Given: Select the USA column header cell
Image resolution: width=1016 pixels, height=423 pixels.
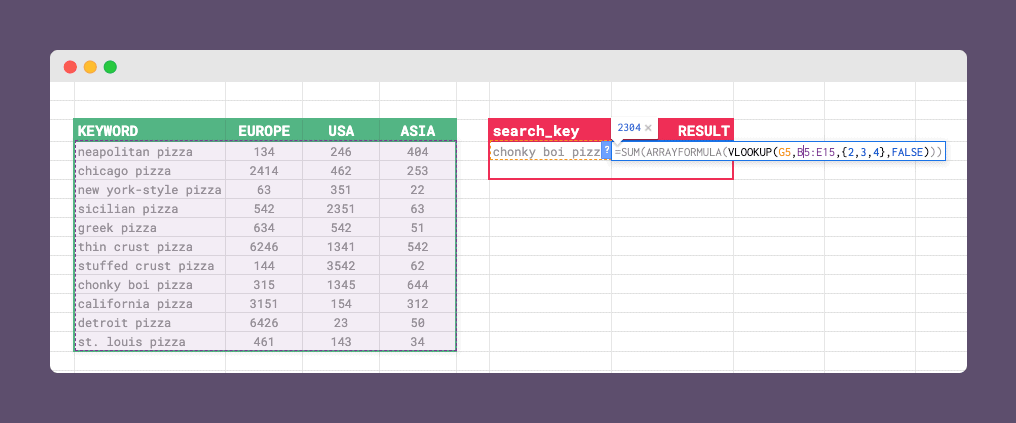Looking at the screenshot, I should click(341, 130).
